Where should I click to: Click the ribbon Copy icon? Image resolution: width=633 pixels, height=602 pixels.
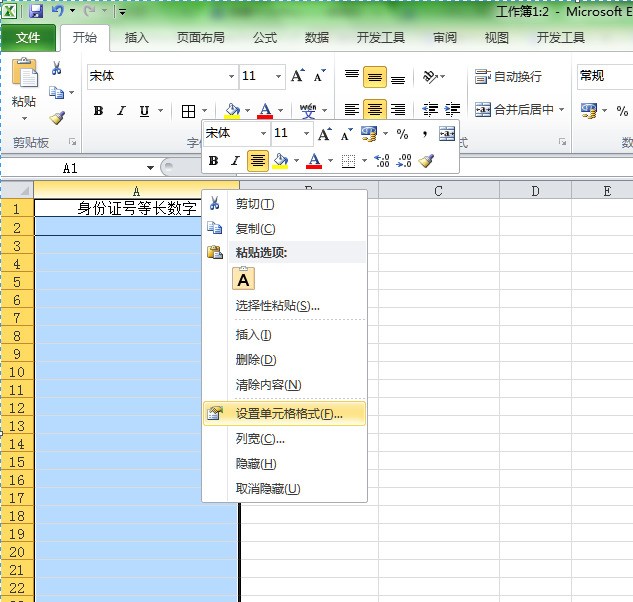point(57,92)
